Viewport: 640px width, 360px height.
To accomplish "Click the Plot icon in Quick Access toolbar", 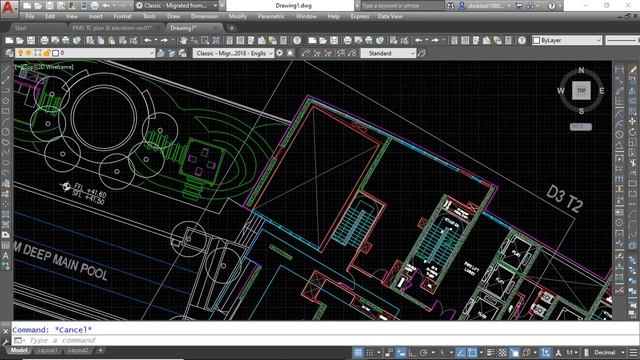I will tap(94, 6).
